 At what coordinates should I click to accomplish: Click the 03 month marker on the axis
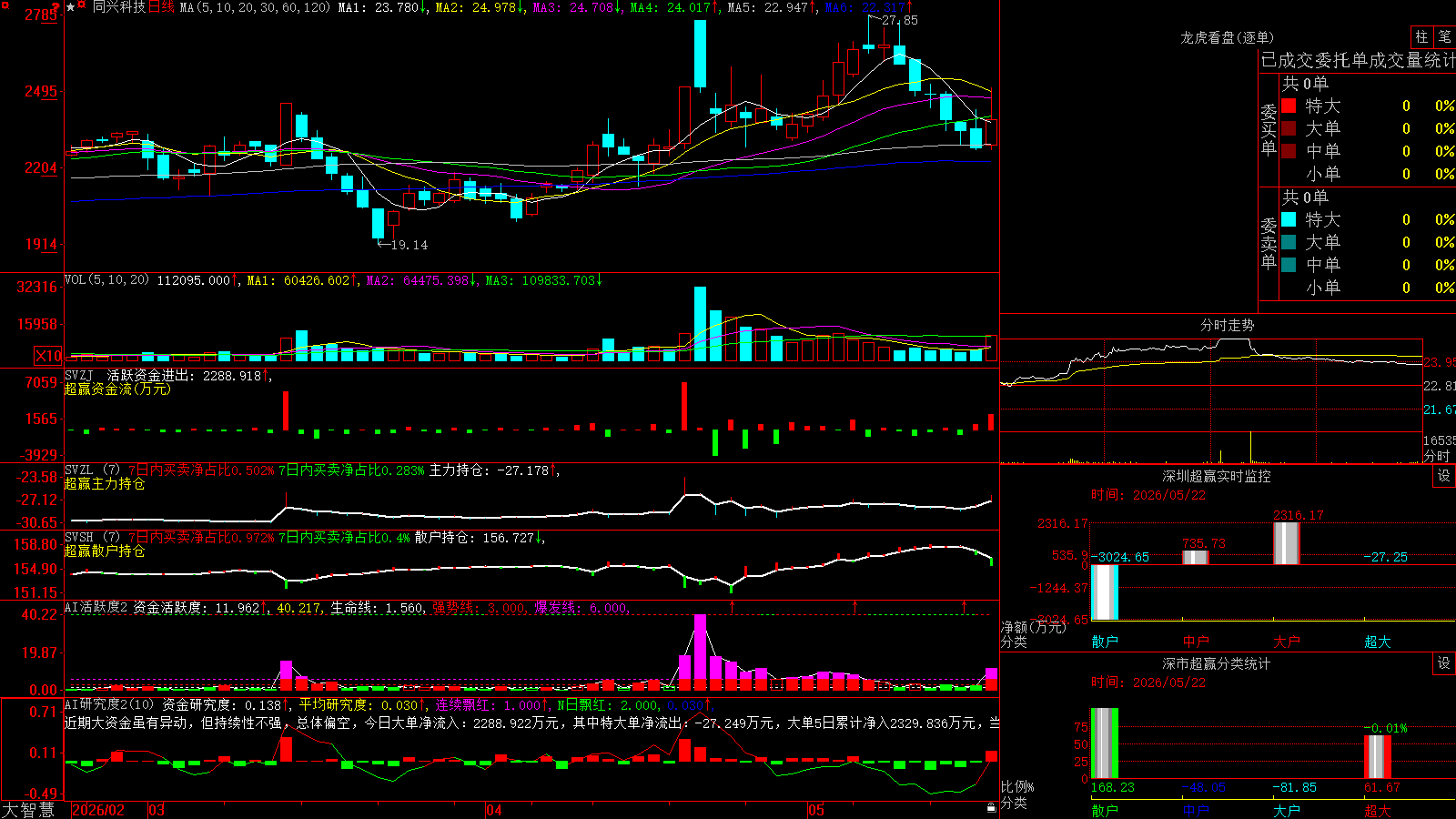(157, 810)
